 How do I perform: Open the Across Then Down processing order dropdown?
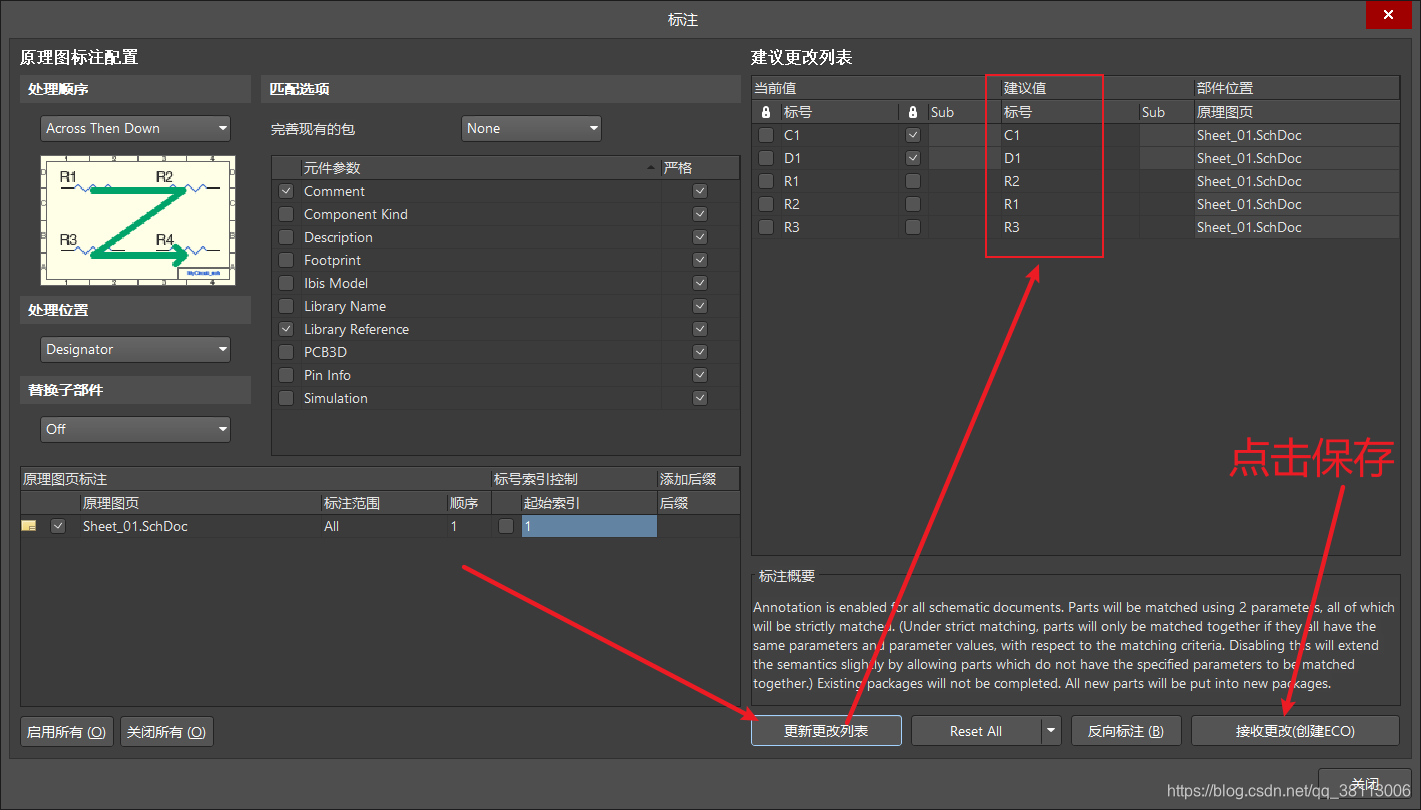tap(135, 128)
